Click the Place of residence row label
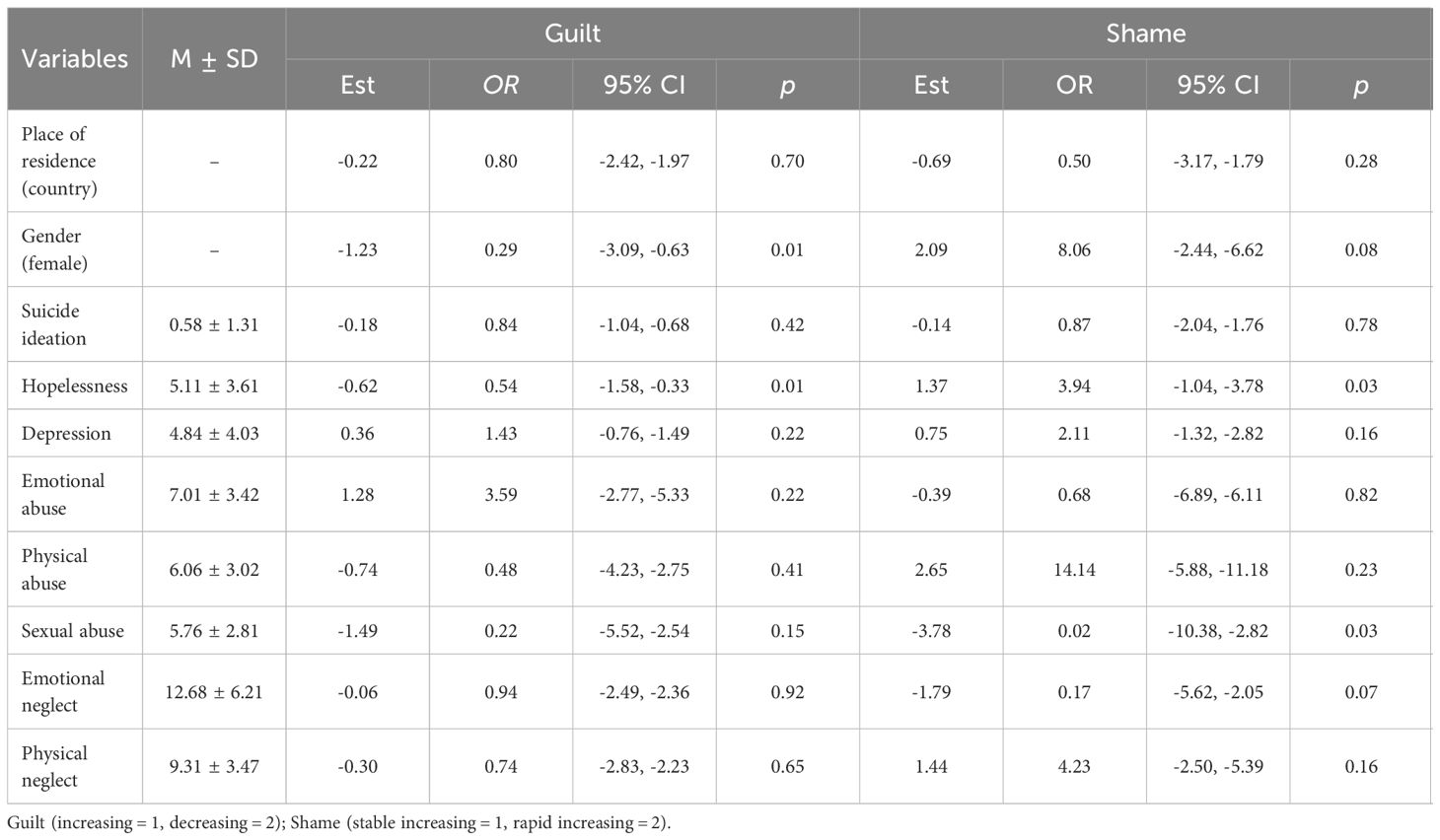 click(59, 161)
